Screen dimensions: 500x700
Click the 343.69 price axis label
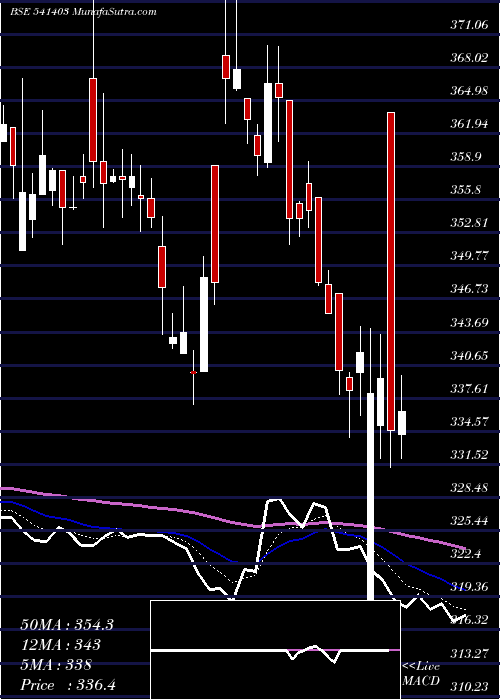pyautogui.click(x=469, y=322)
